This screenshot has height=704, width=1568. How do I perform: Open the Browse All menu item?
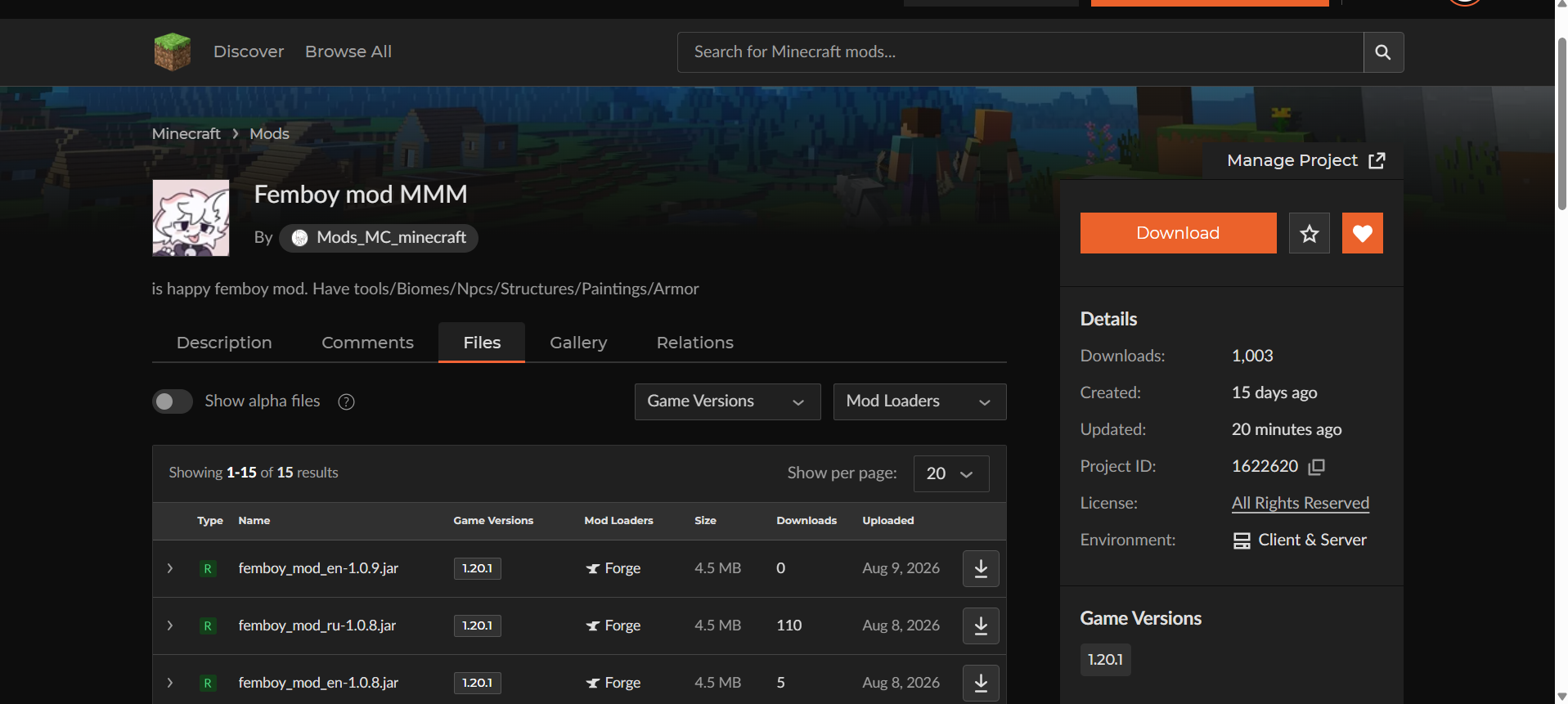348,52
